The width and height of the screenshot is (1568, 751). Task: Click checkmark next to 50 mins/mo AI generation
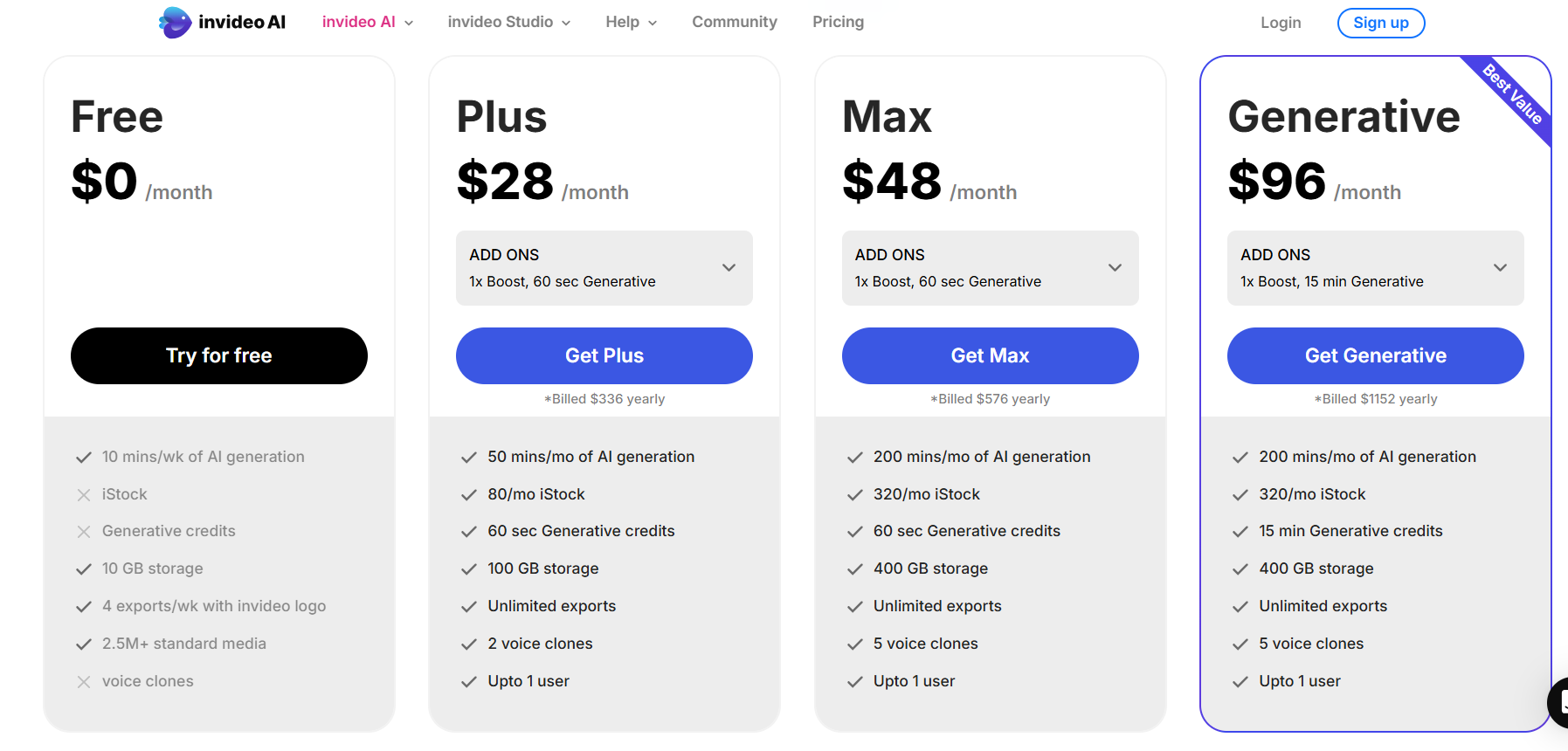pos(469,458)
